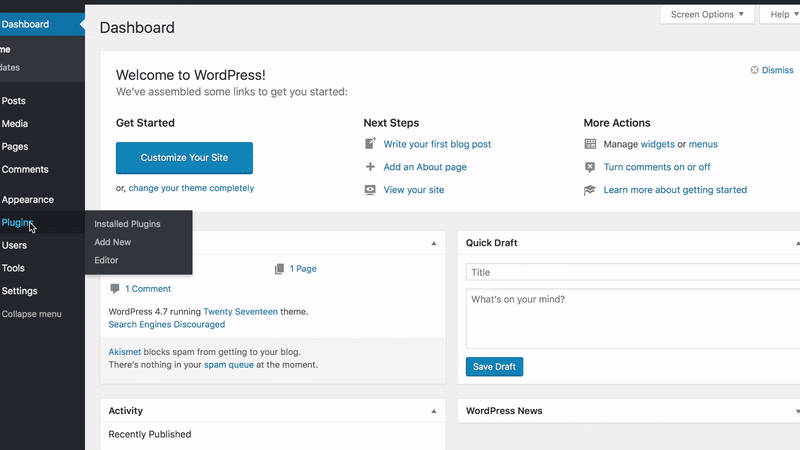Click the View your site link
Image resolution: width=800 pixels, height=450 pixels.
pos(414,190)
